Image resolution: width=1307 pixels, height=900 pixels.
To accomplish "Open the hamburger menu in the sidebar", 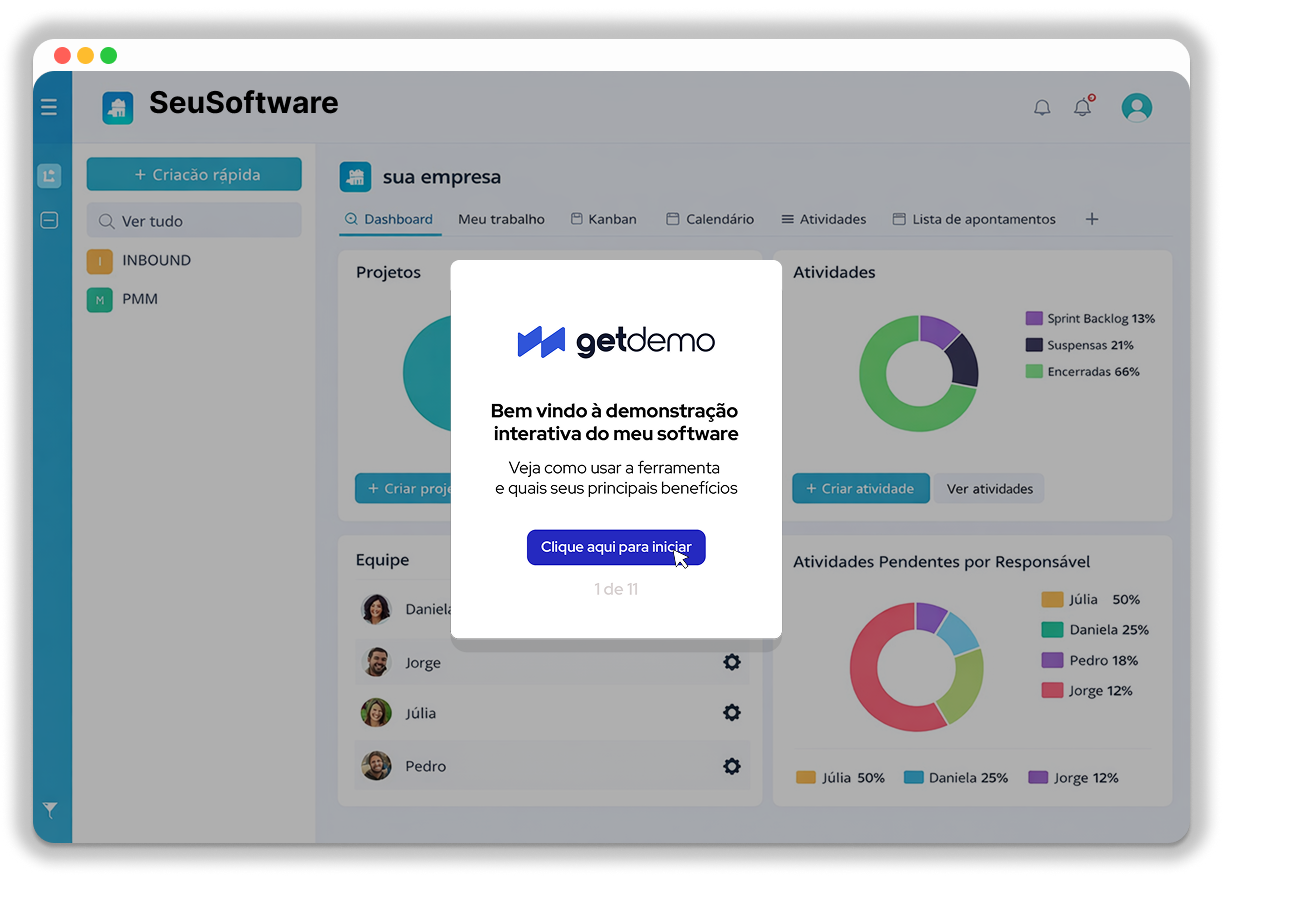I will click(49, 107).
